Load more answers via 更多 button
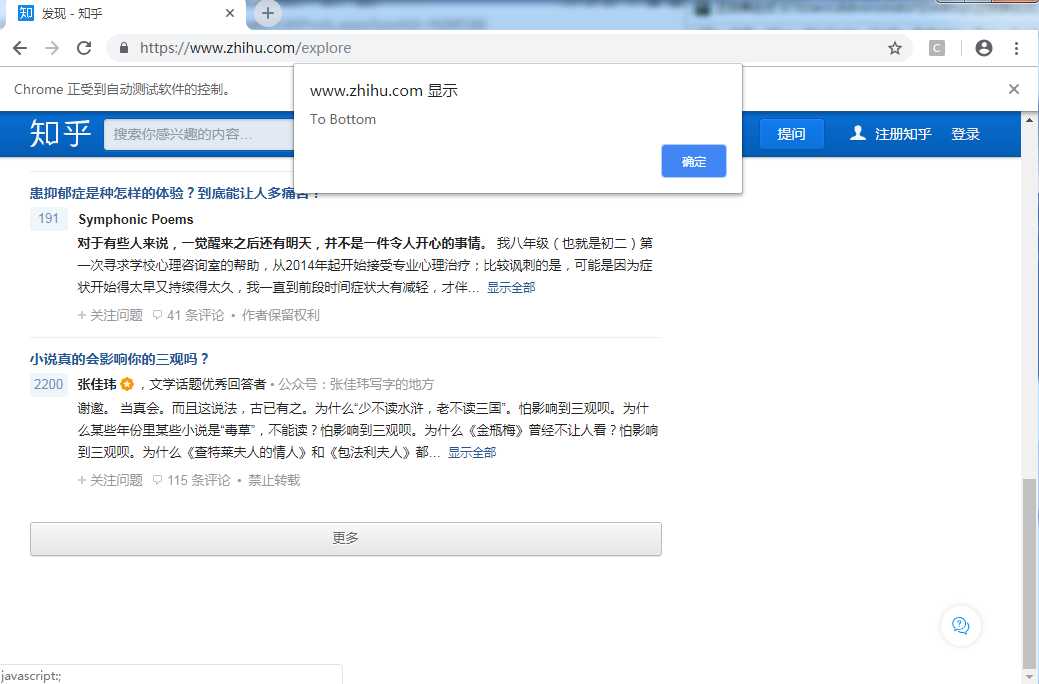Image resolution: width=1039 pixels, height=684 pixels. (345, 538)
